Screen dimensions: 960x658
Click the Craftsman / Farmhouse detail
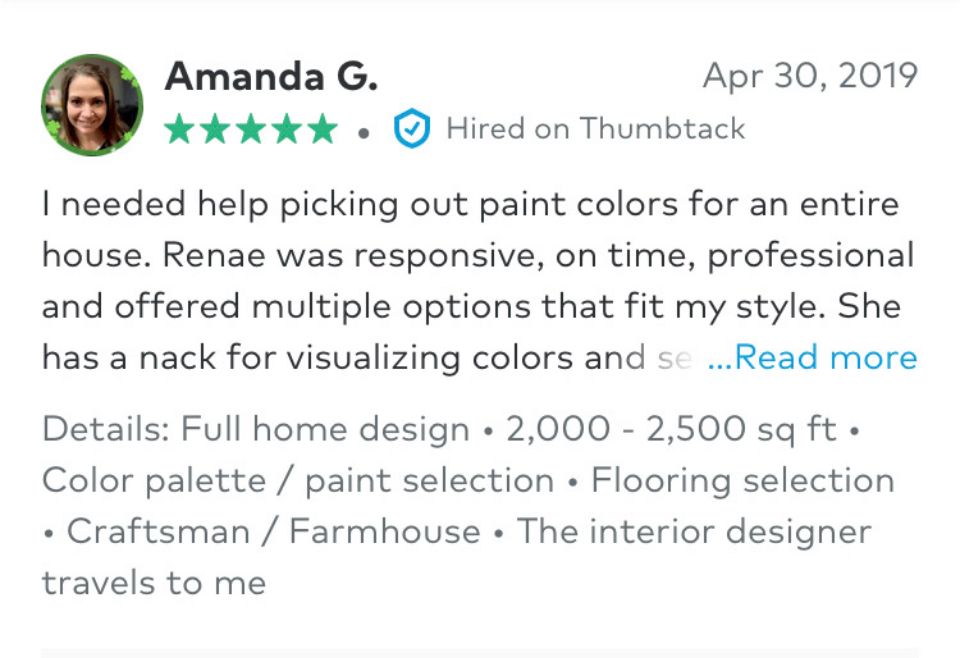[x=274, y=531]
